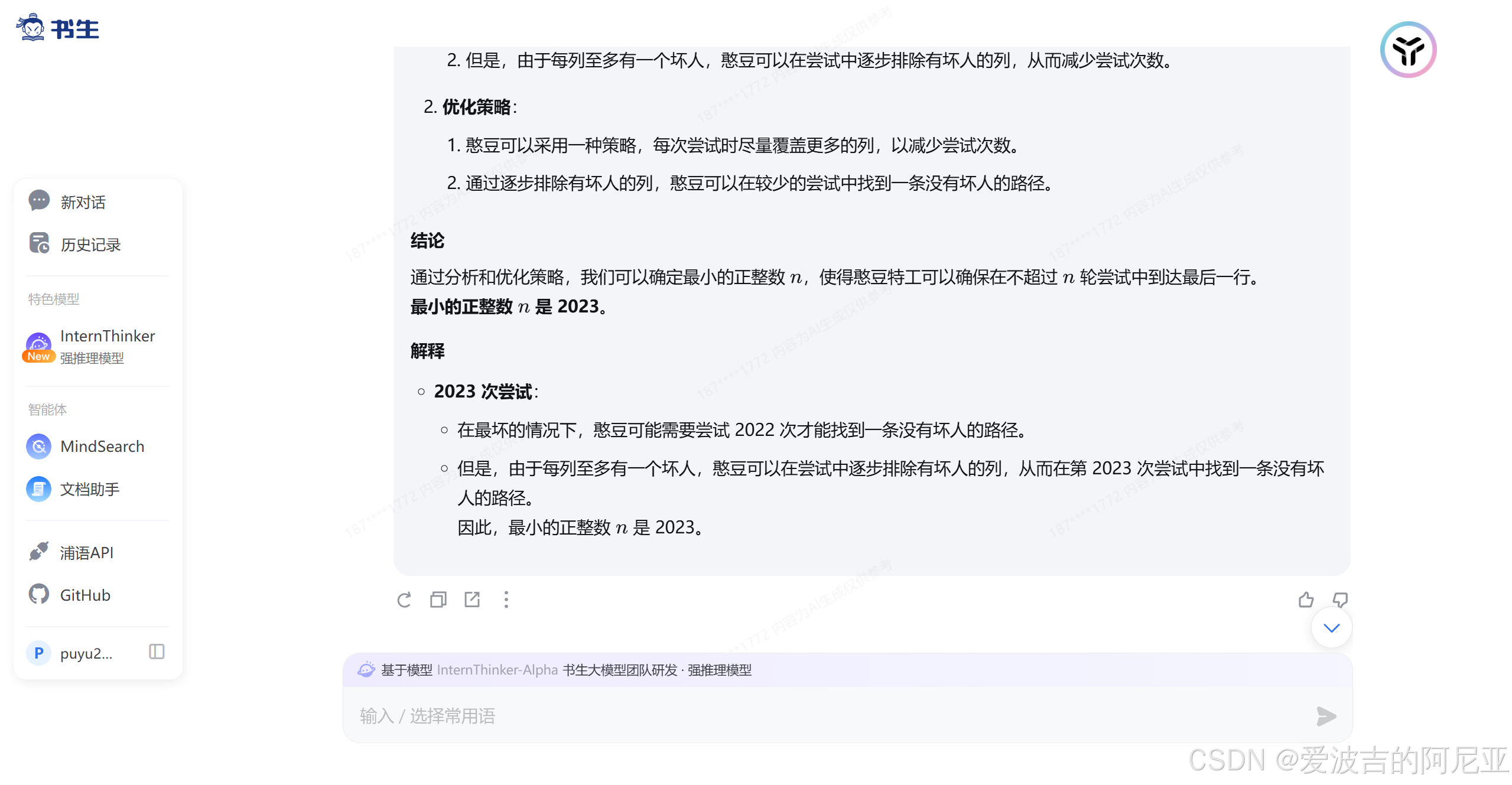
Task: Open the three-dot more options menu
Action: tap(506, 600)
